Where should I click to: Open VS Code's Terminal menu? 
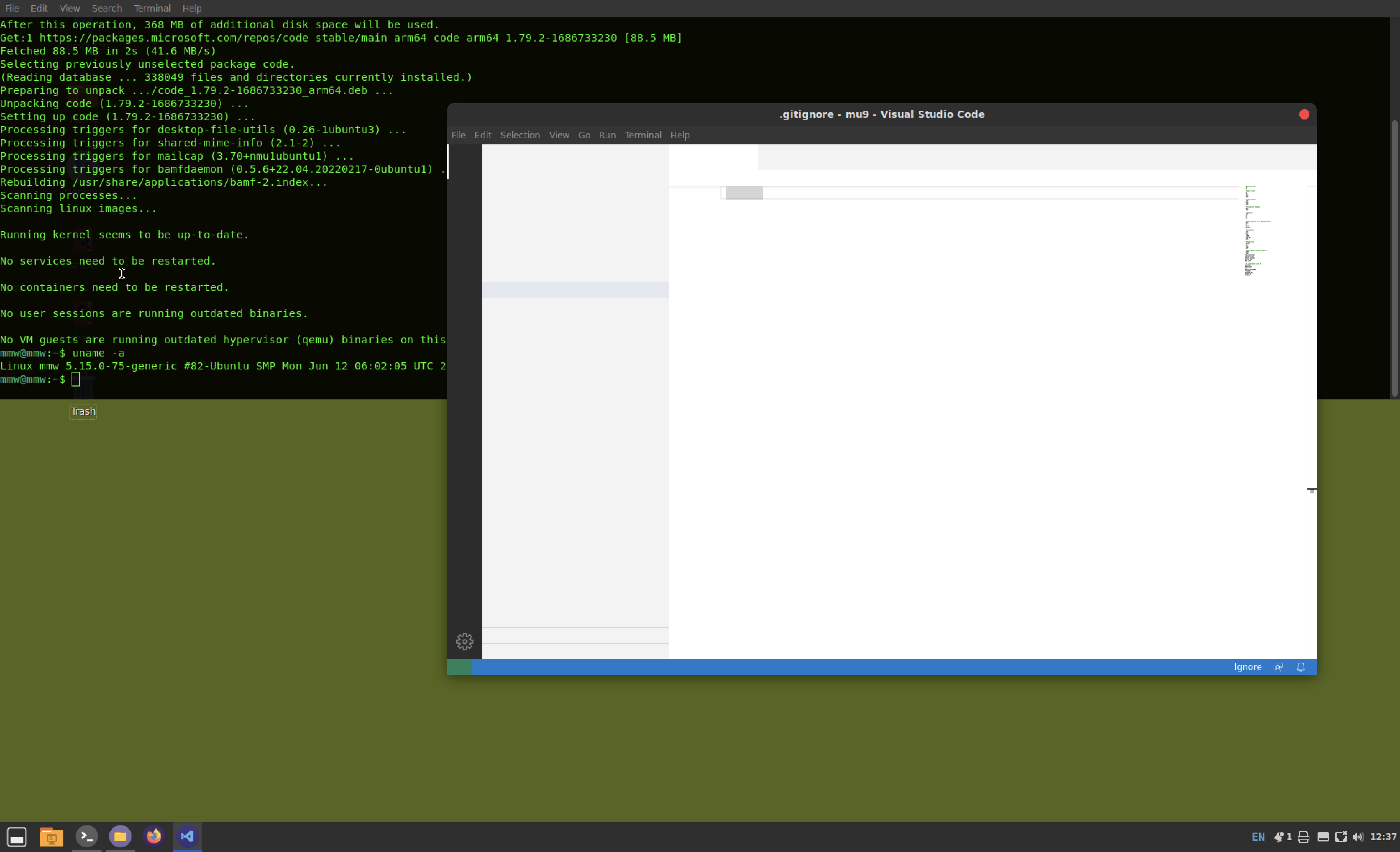[643, 135]
